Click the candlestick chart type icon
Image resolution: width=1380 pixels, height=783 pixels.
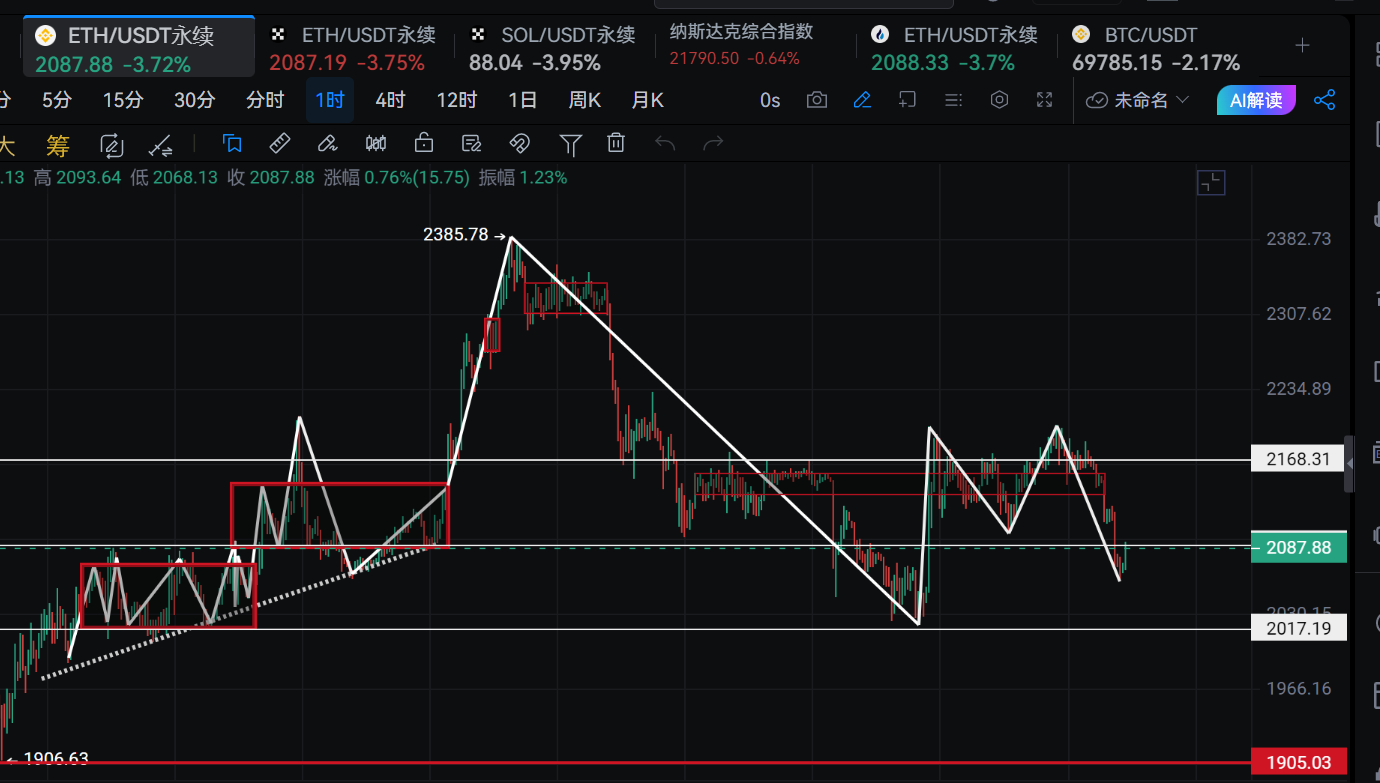[376, 144]
